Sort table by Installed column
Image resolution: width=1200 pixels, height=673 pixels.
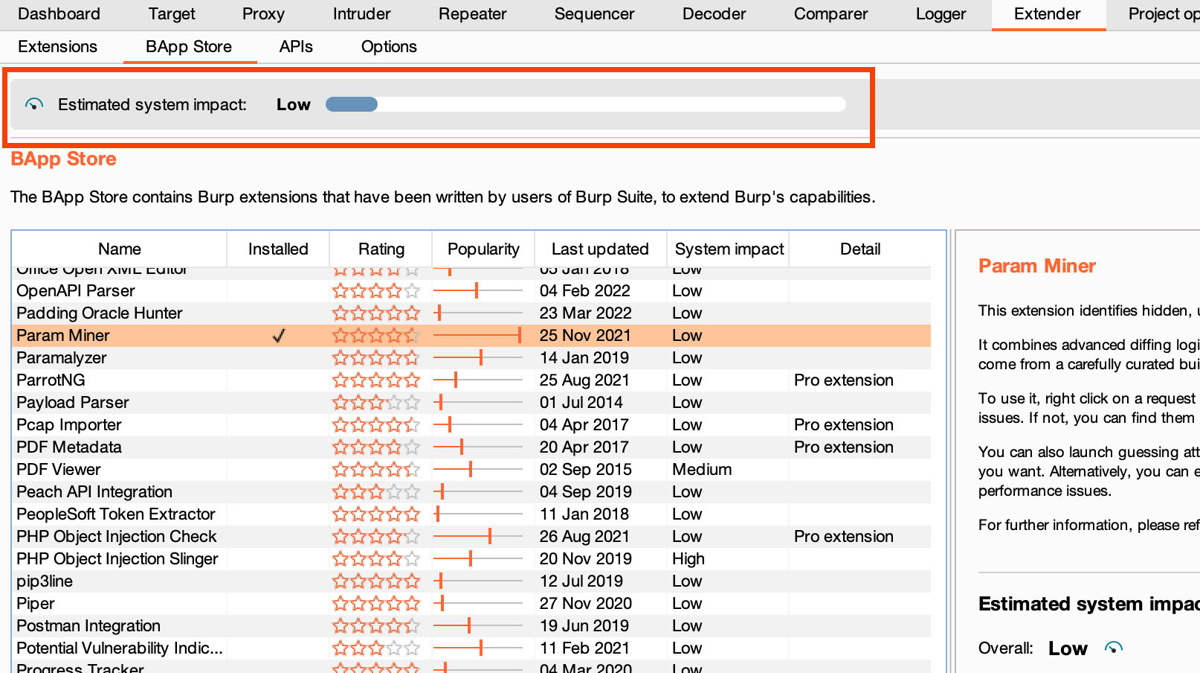point(278,249)
